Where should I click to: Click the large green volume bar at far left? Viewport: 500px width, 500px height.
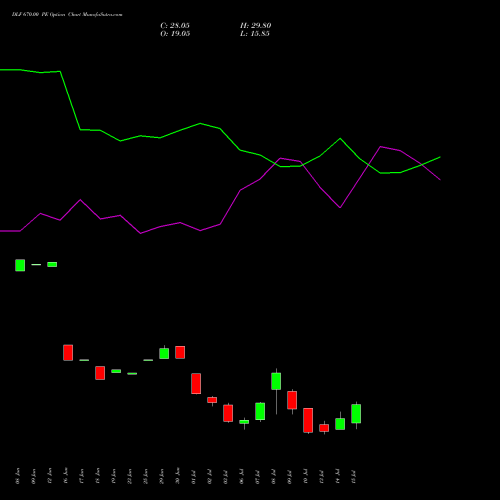(20, 265)
